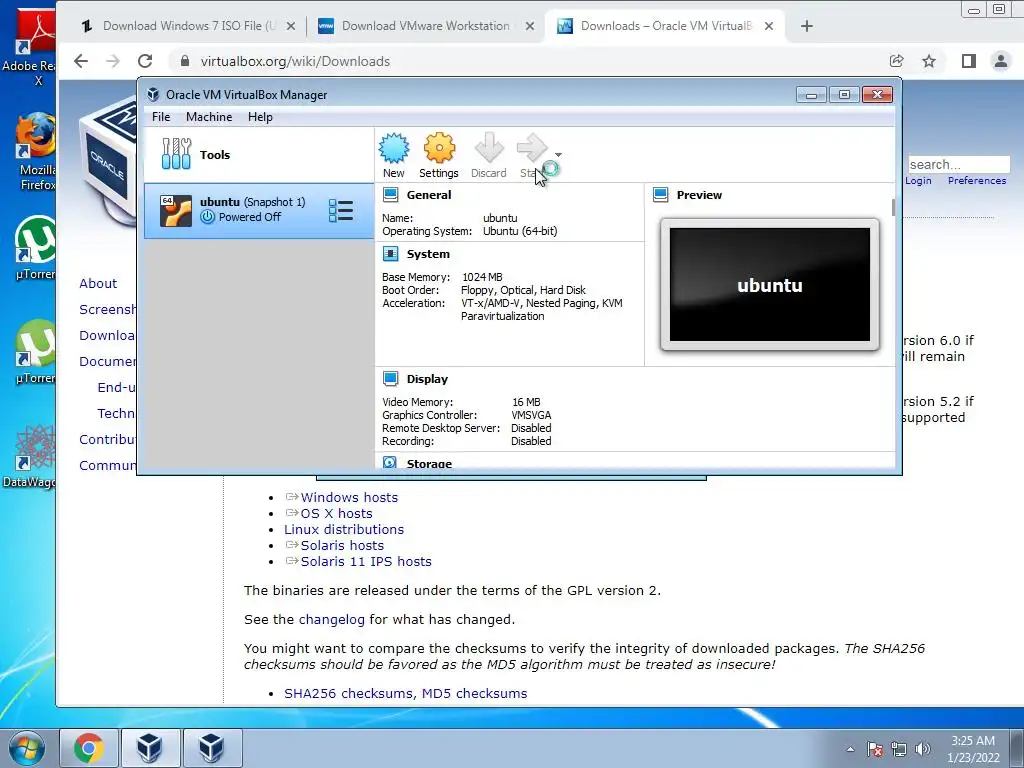Click the Storage section icon
The image size is (1024, 768).
coord(390,463)
